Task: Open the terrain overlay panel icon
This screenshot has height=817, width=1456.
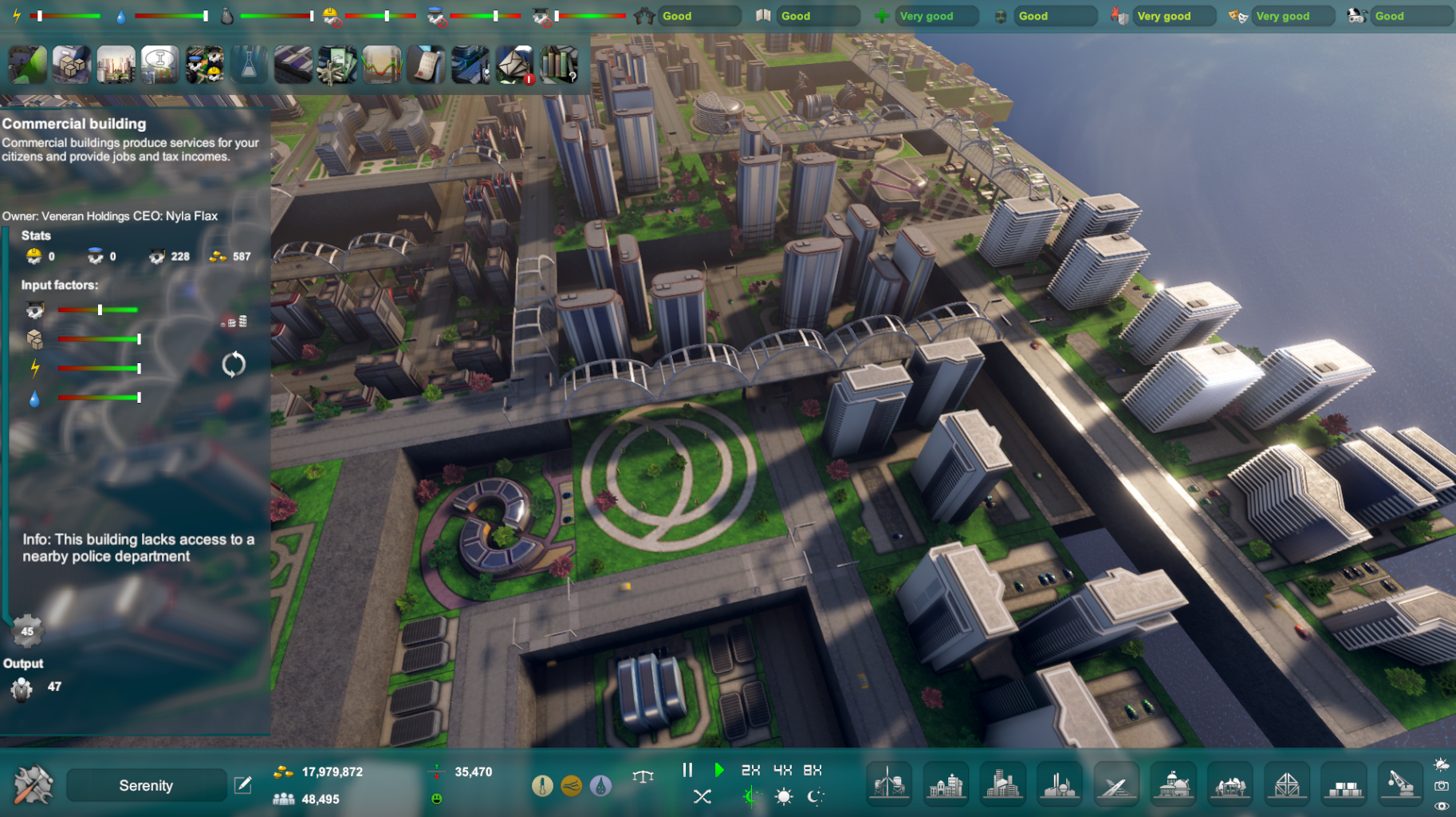Action: click(27, 65)
